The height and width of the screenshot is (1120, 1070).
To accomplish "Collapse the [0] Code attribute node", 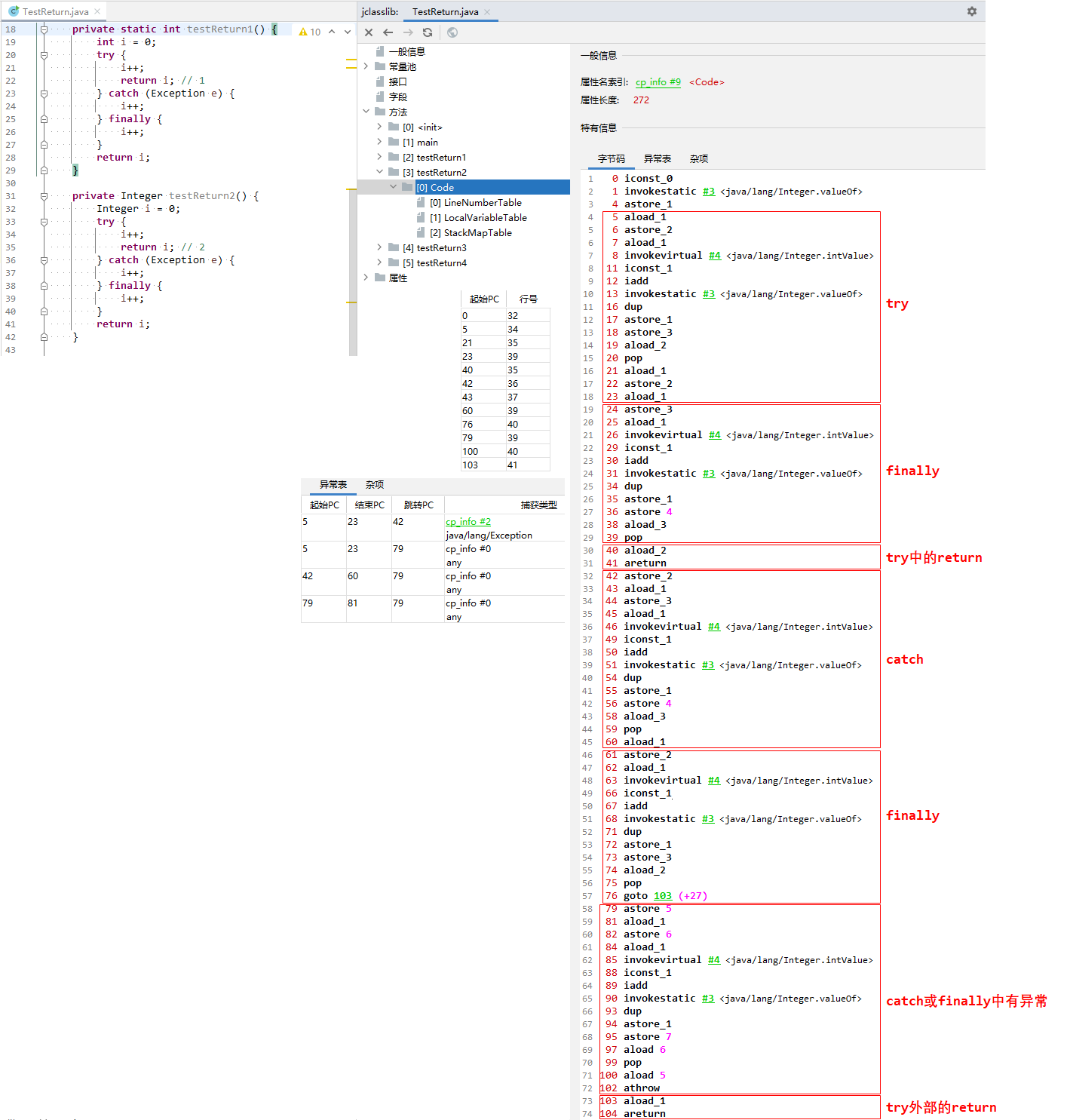I will (393, 187).
